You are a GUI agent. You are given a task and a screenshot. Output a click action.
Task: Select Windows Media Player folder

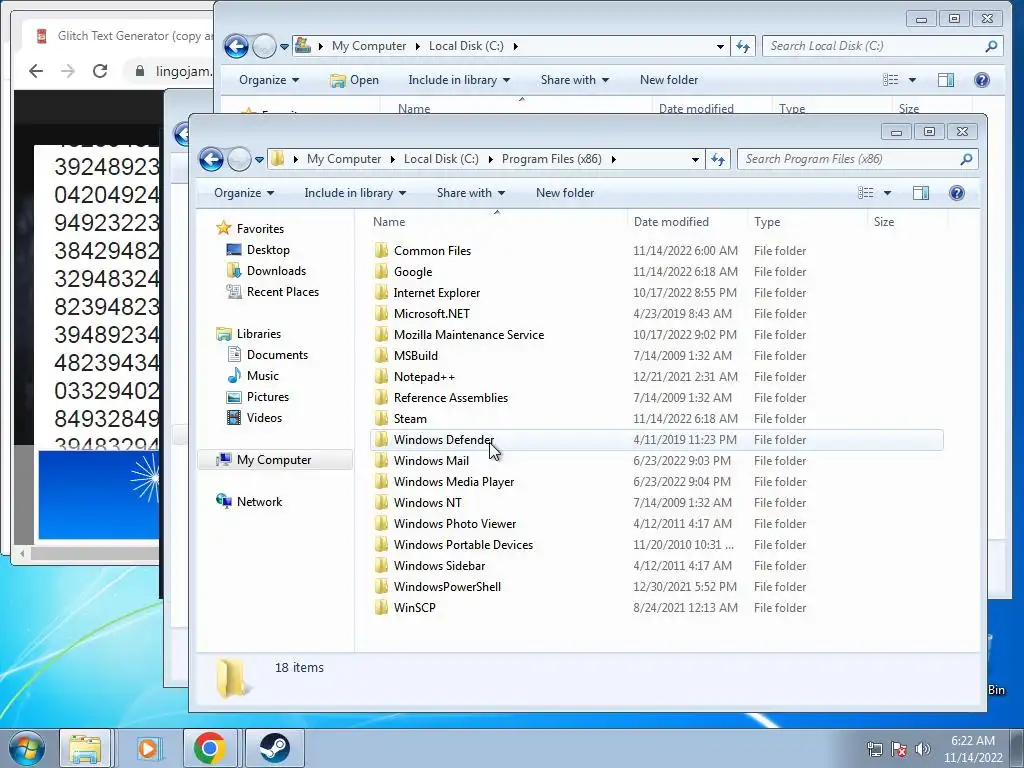point(454,482)
